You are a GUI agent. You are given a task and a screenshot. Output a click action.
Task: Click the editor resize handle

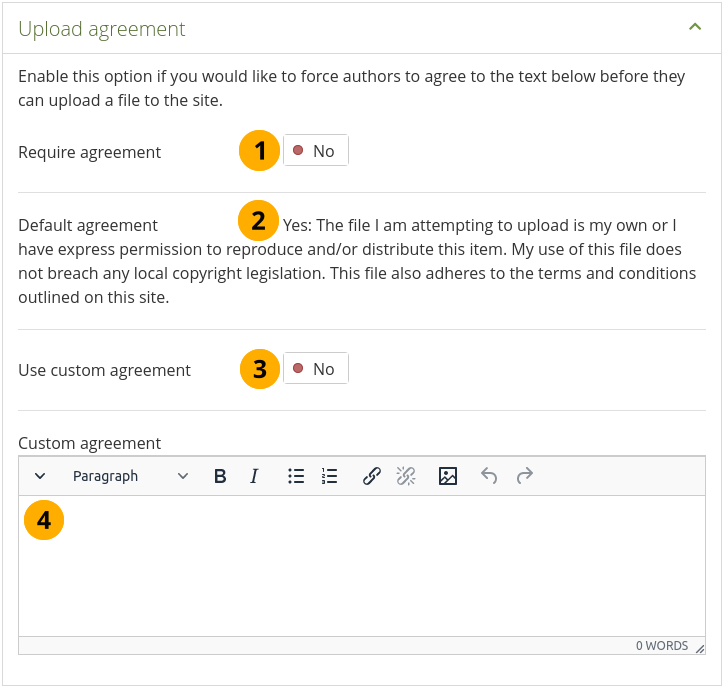[700, 648]
